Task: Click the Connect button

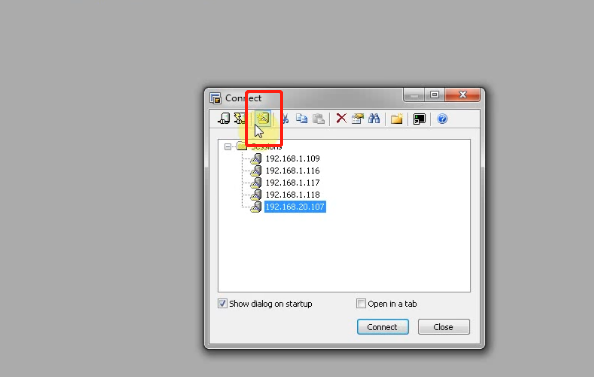Action: click(383, 327)
